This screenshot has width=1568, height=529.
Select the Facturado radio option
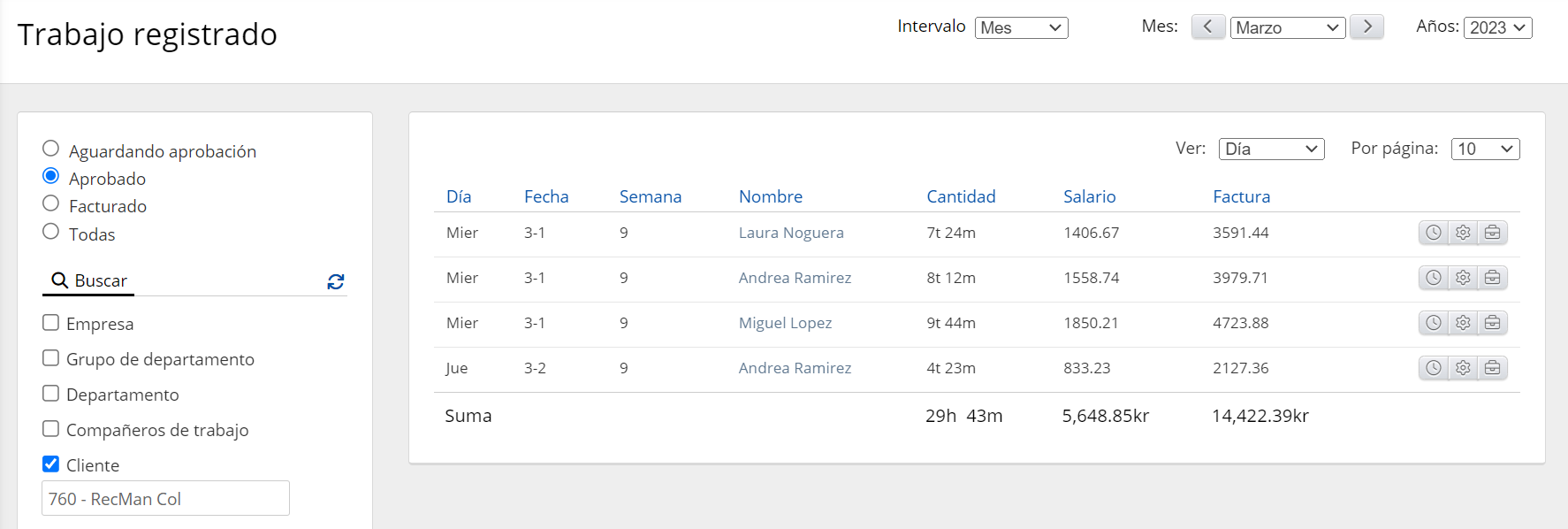coord(51,204)
